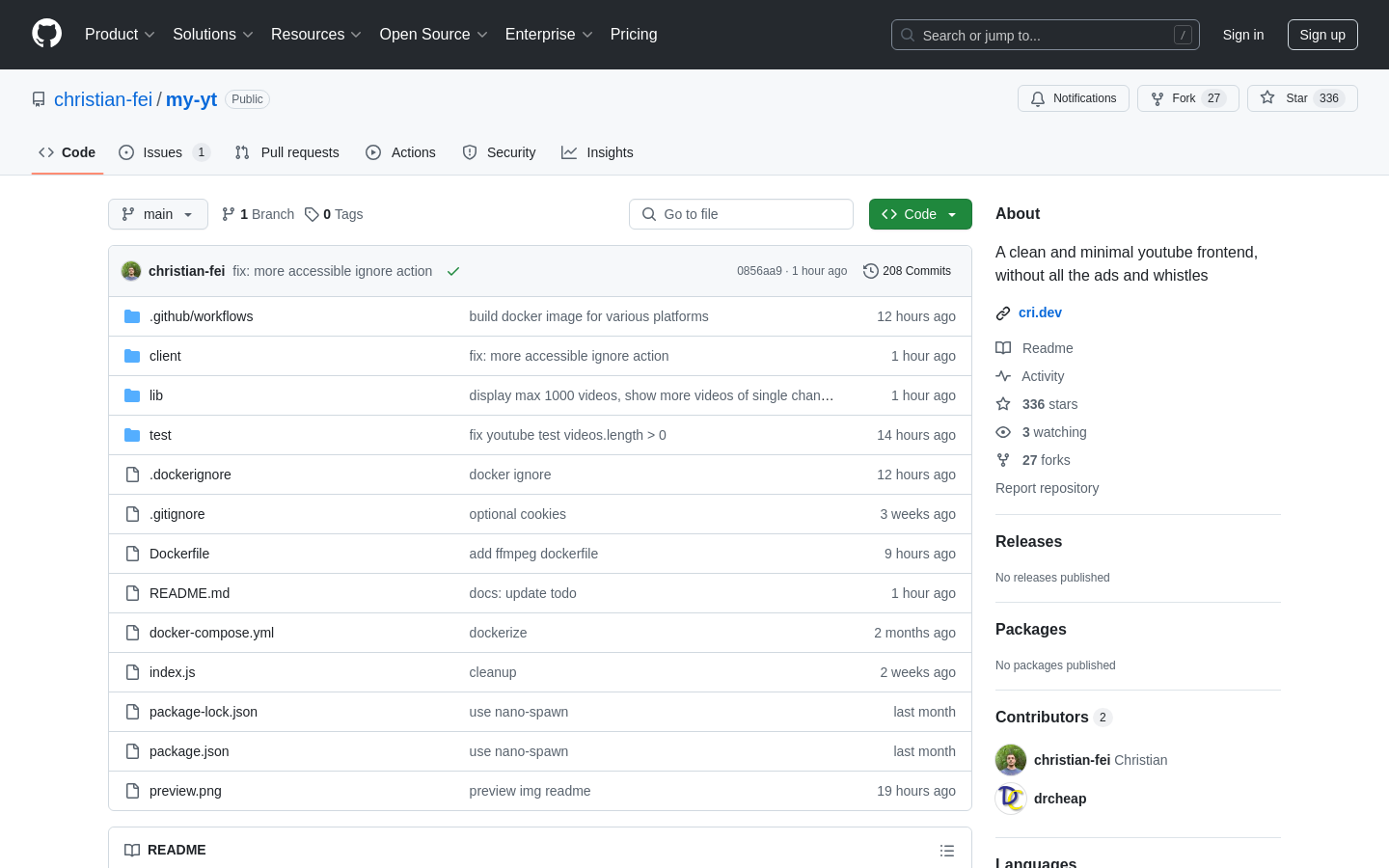This screenshot has height=868, width=1389.
Task: Switch to the Code tab
Action: tap(68, 152)
